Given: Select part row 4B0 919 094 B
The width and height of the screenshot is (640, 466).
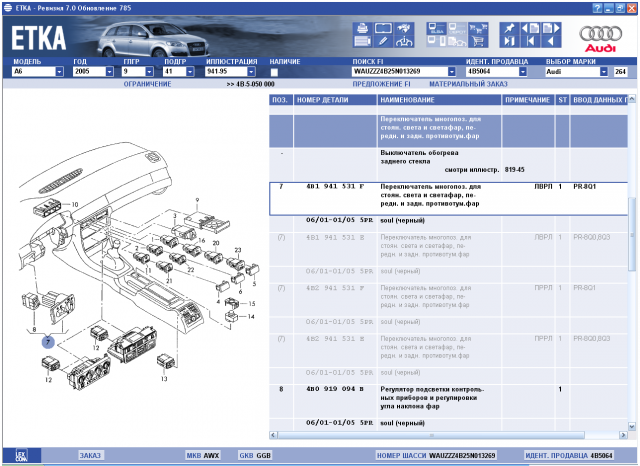Looking at the screenshot, I should tap(449, 402).
